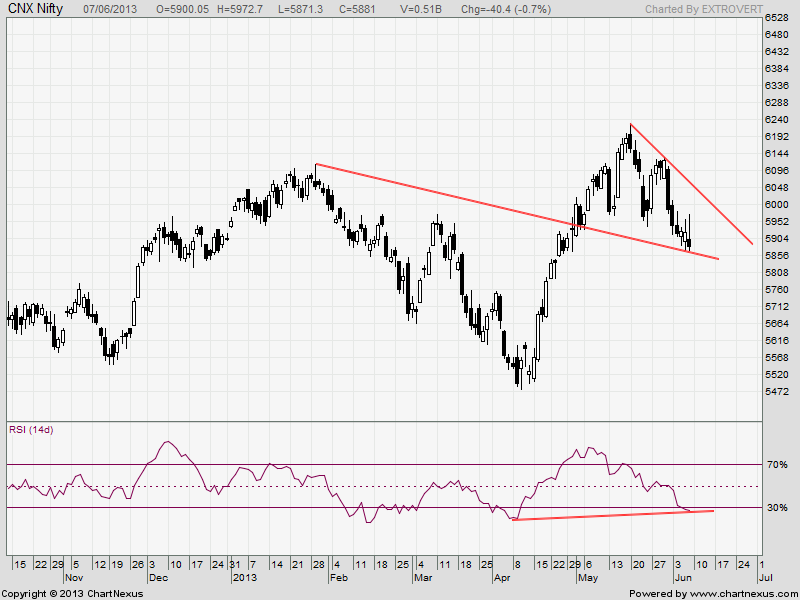Select the H=5972.7 high price value
The height and width of the screenshot is (600, 800).
point(267,8)
